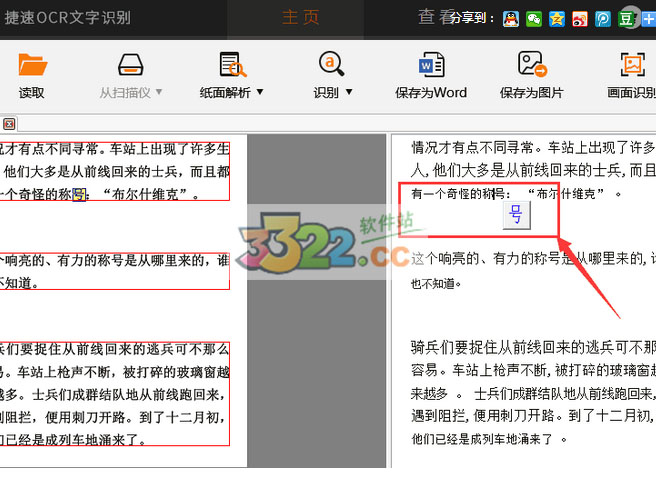Click recognized text 也不知道。
Viewport: 656px width, 482px height.
(436, 284)
